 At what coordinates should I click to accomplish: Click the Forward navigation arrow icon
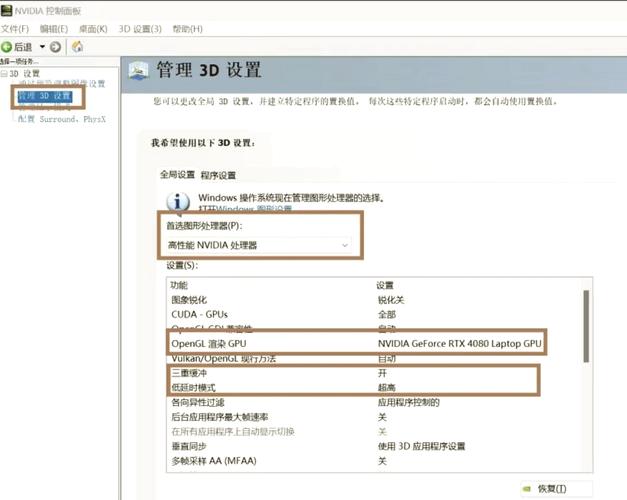[55, 47]
